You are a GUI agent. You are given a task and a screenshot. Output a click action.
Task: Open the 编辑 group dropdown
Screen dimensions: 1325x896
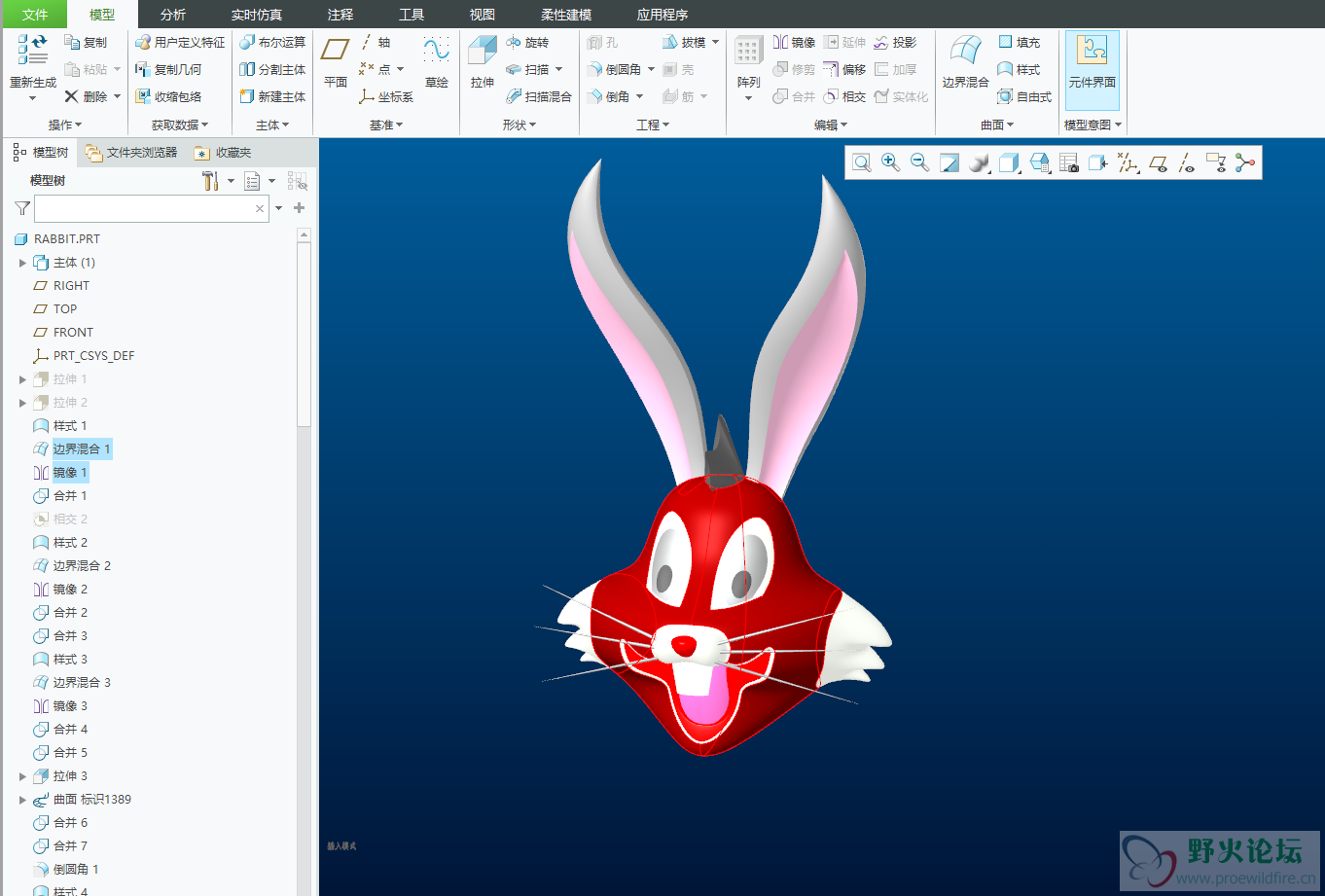pos(831,125)
